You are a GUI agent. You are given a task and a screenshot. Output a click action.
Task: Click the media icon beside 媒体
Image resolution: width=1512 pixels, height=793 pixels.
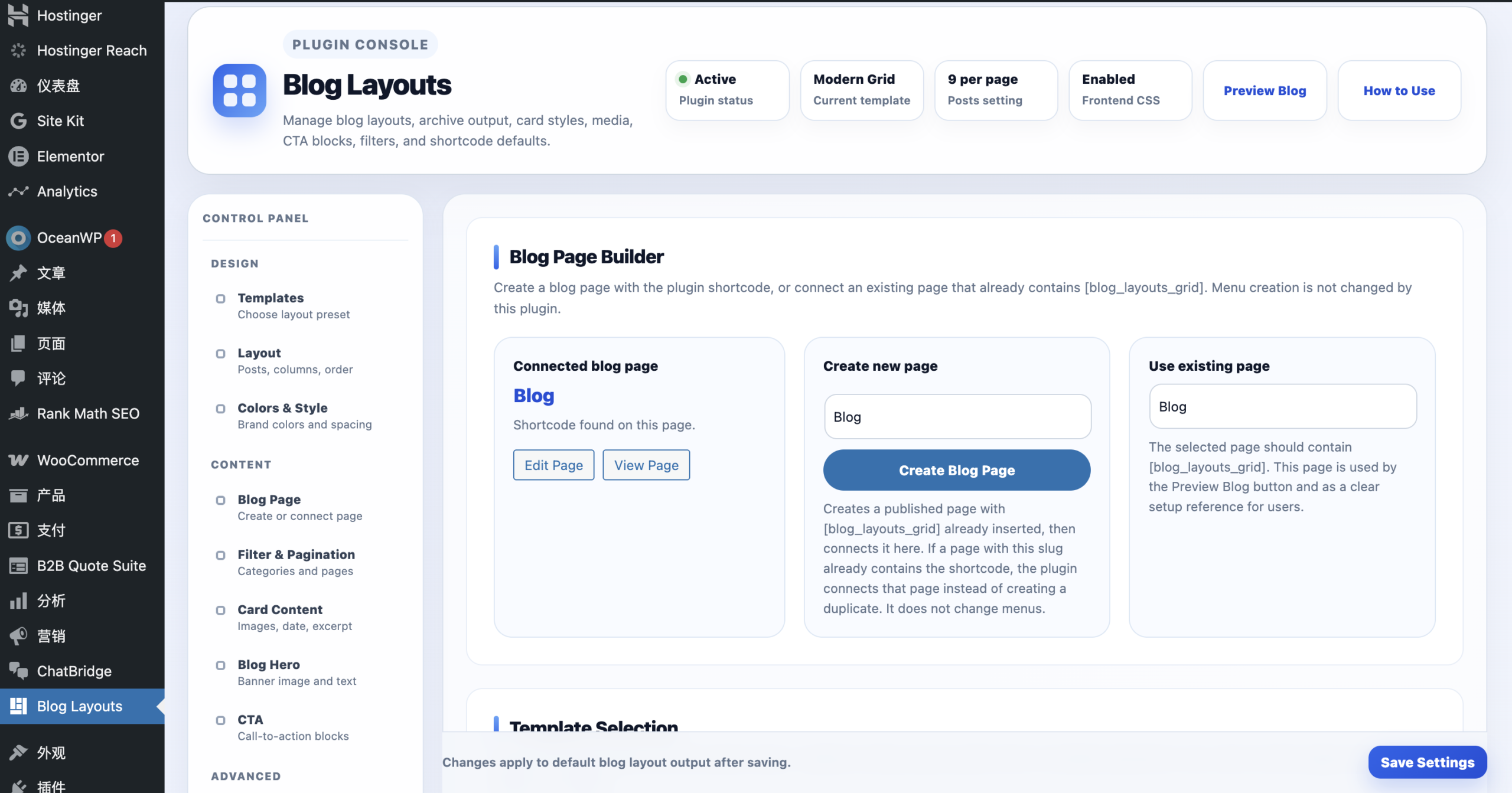(x=18, y=308)
